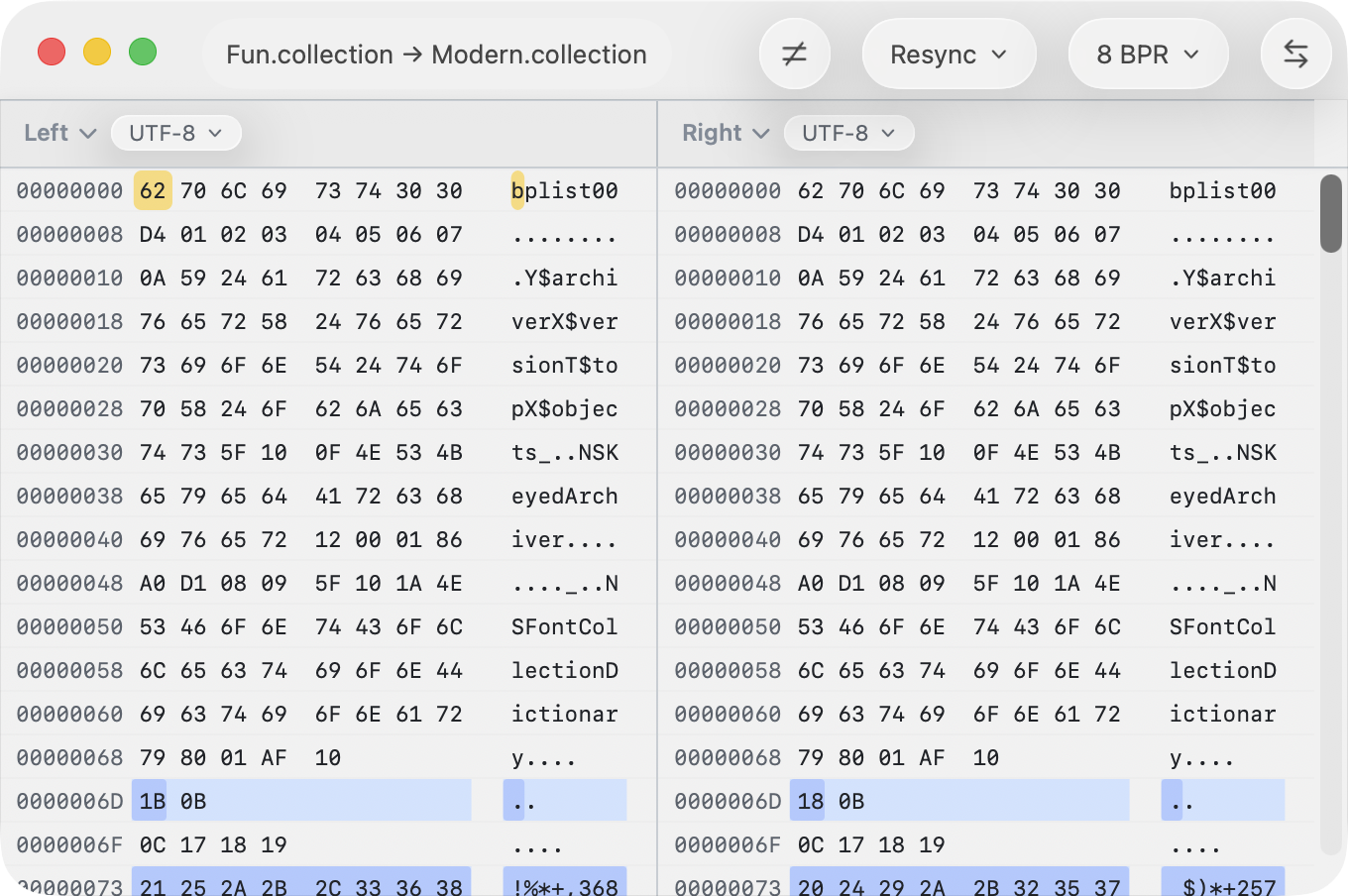This screenshot has width=1348, height=896.
Task: Change the Left pane UTF-8 encoding
Action: pyautogui.click(x=175, y=133)
